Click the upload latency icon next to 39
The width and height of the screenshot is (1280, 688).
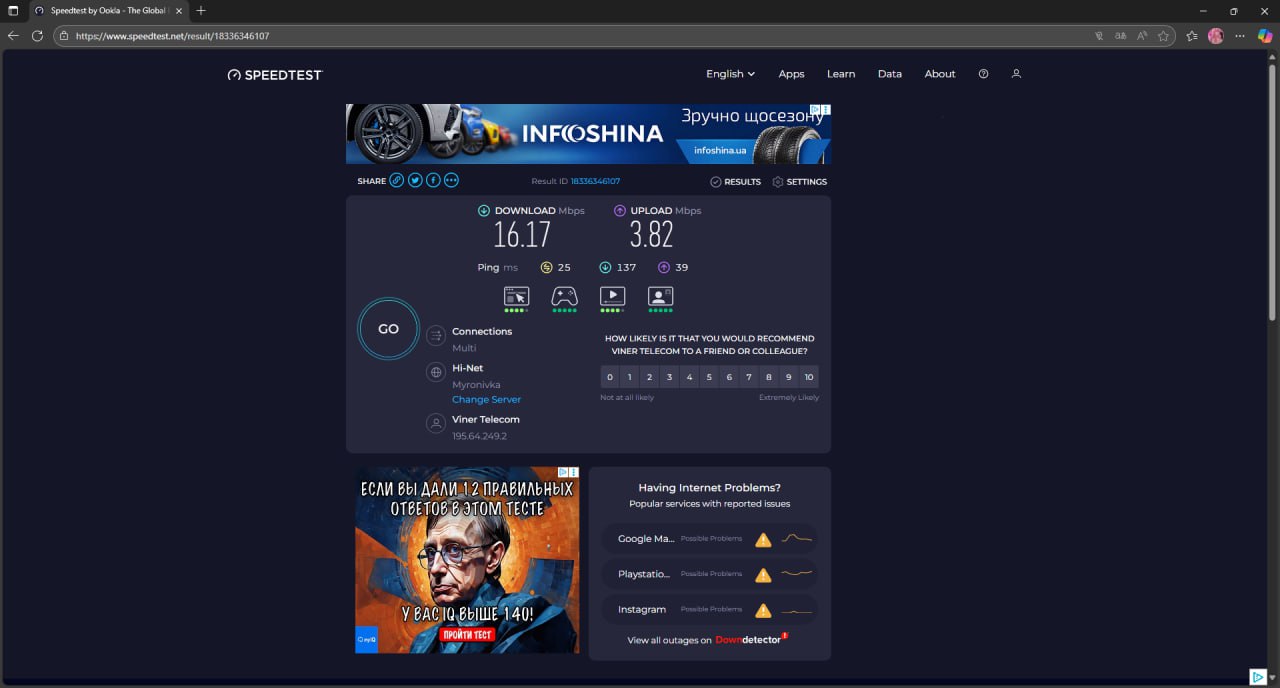[663, 267]
